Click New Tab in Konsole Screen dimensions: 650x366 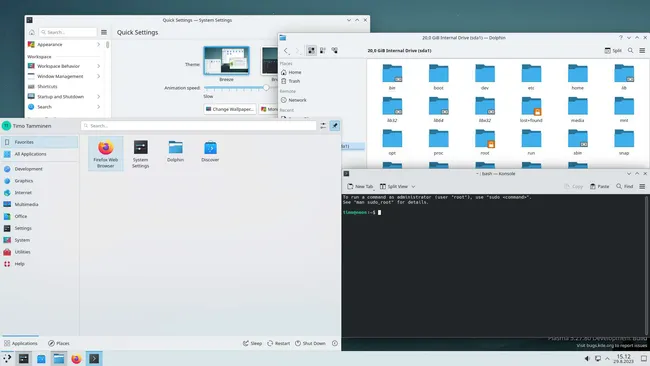pyautogui.click(x=360, y=187)
